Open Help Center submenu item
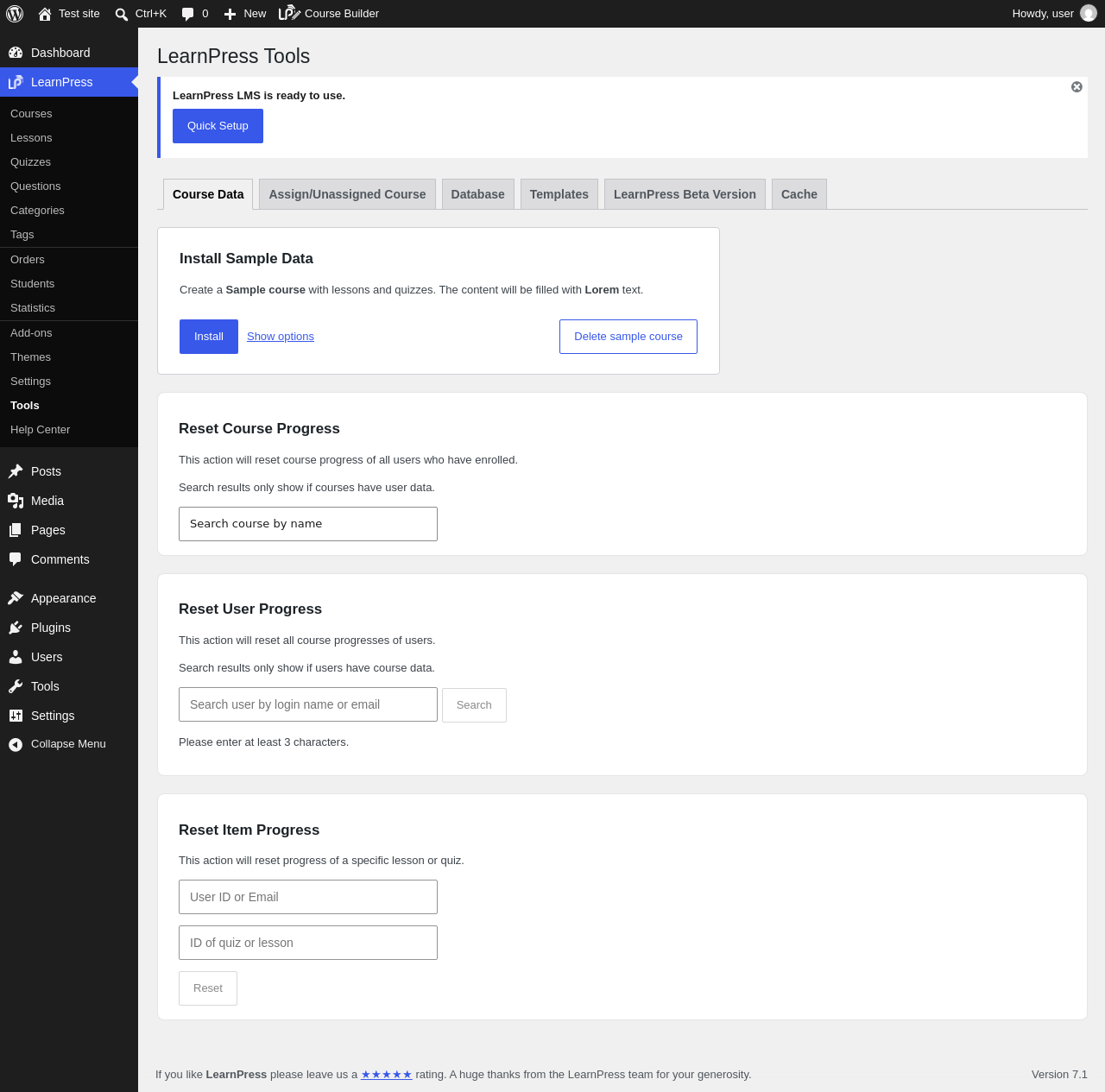Image resolution: width=1105 pixels, height=1092 pixels. coord(69,430)
